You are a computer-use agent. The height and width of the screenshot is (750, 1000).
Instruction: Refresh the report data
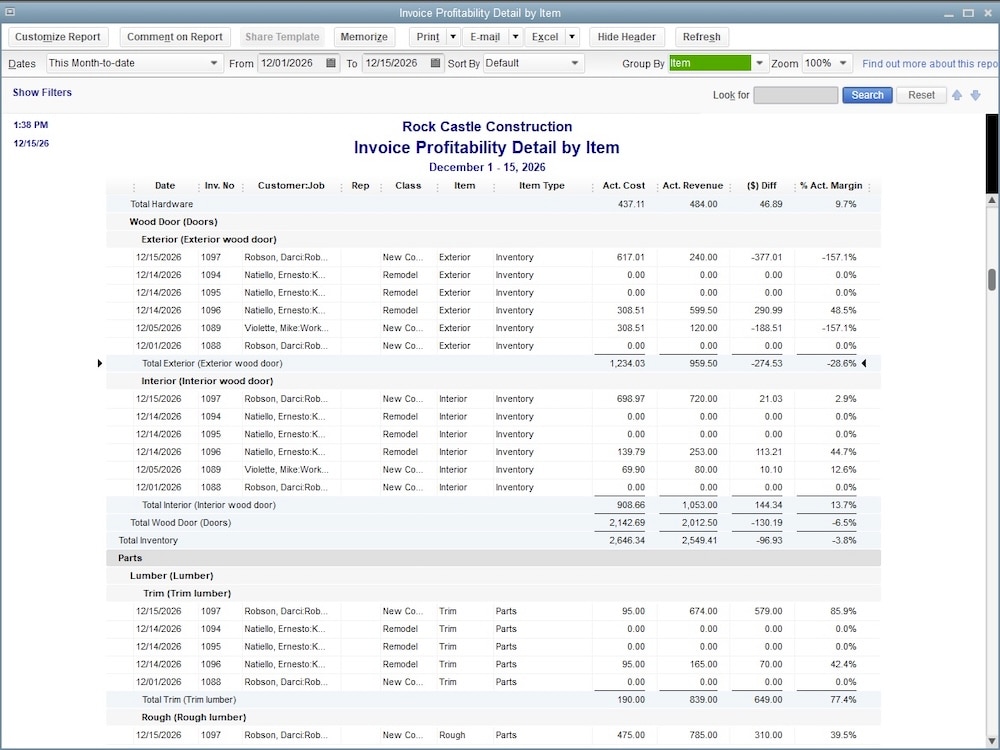tap(701, 37)
